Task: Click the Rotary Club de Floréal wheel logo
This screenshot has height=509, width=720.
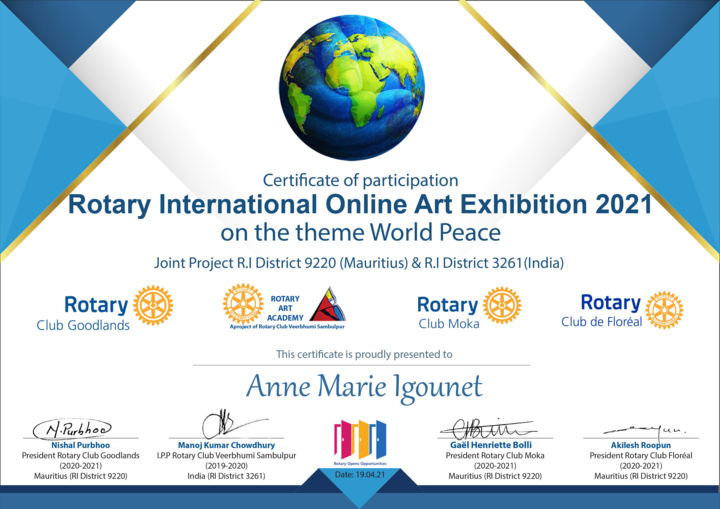Action: 664,310
